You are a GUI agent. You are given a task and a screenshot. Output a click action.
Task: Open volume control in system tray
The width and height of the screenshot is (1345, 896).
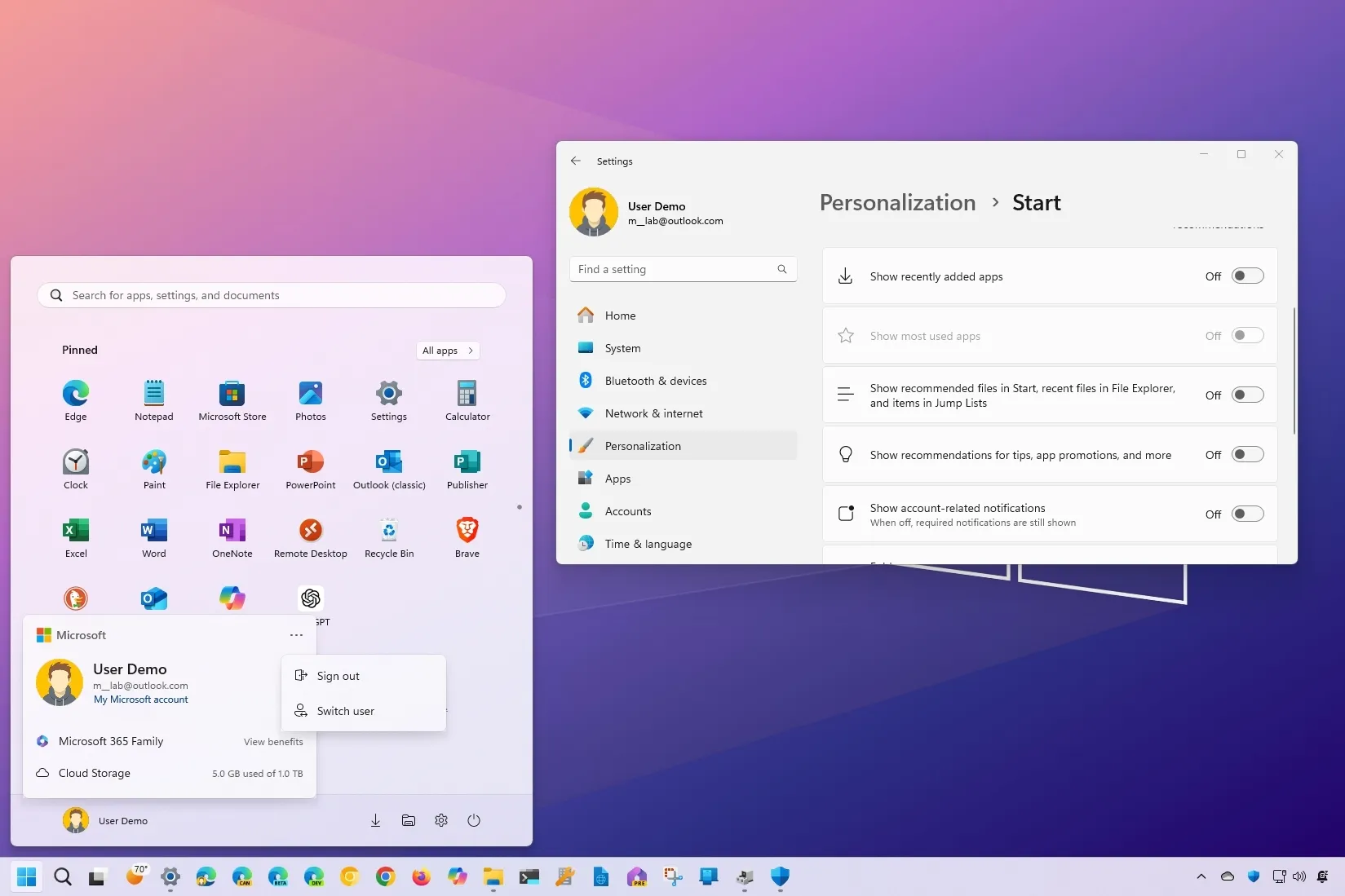coord(1299,876)
